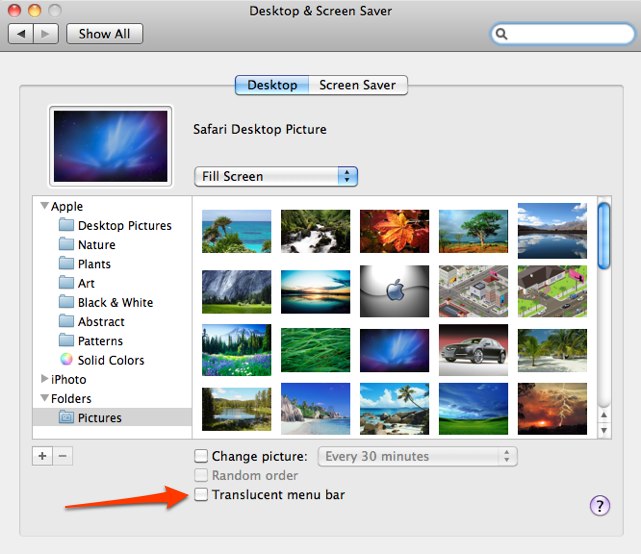Select the Black & White folder
Image resolution: width=641 pixels, height=554 pixels.
click(x=112, y=302)
